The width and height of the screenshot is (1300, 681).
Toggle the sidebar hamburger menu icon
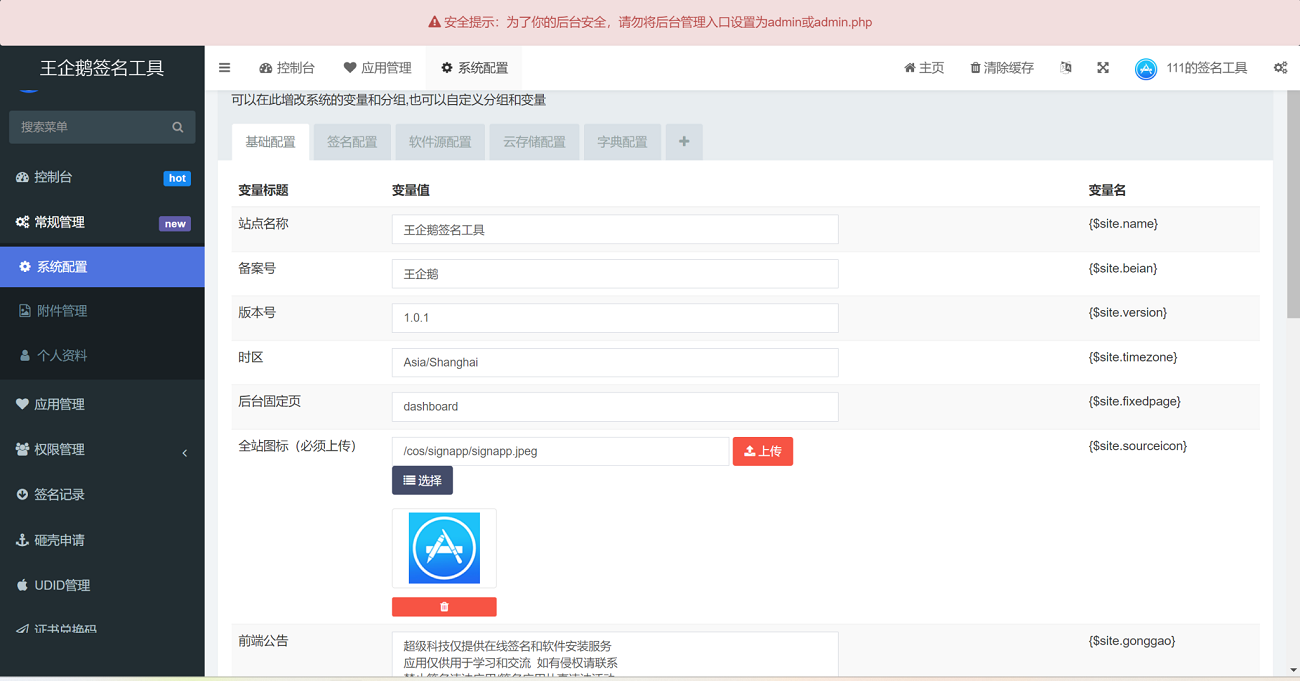click(x=224, y=68)
